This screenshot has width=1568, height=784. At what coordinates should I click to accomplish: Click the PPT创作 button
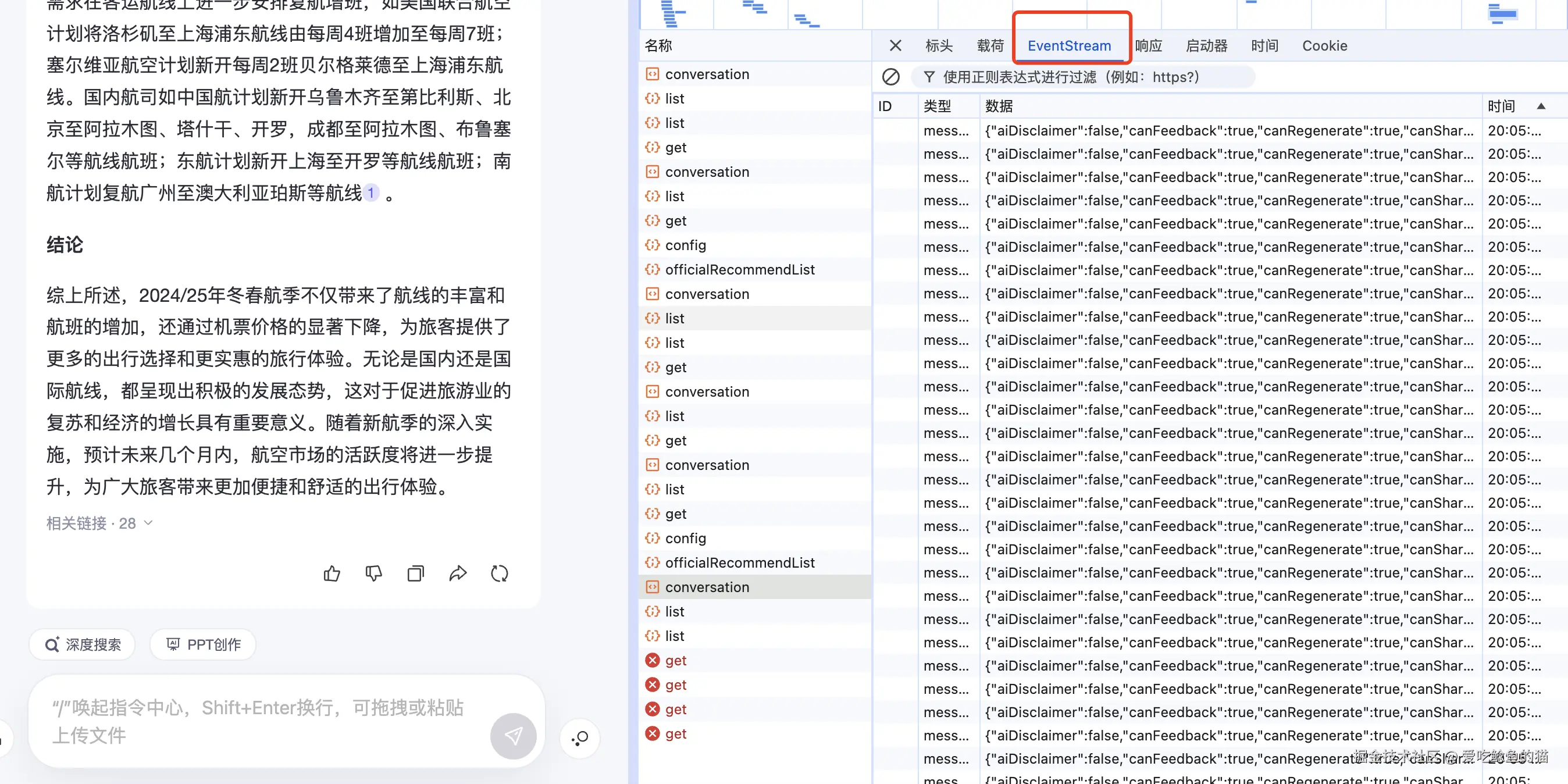[203, 644]
